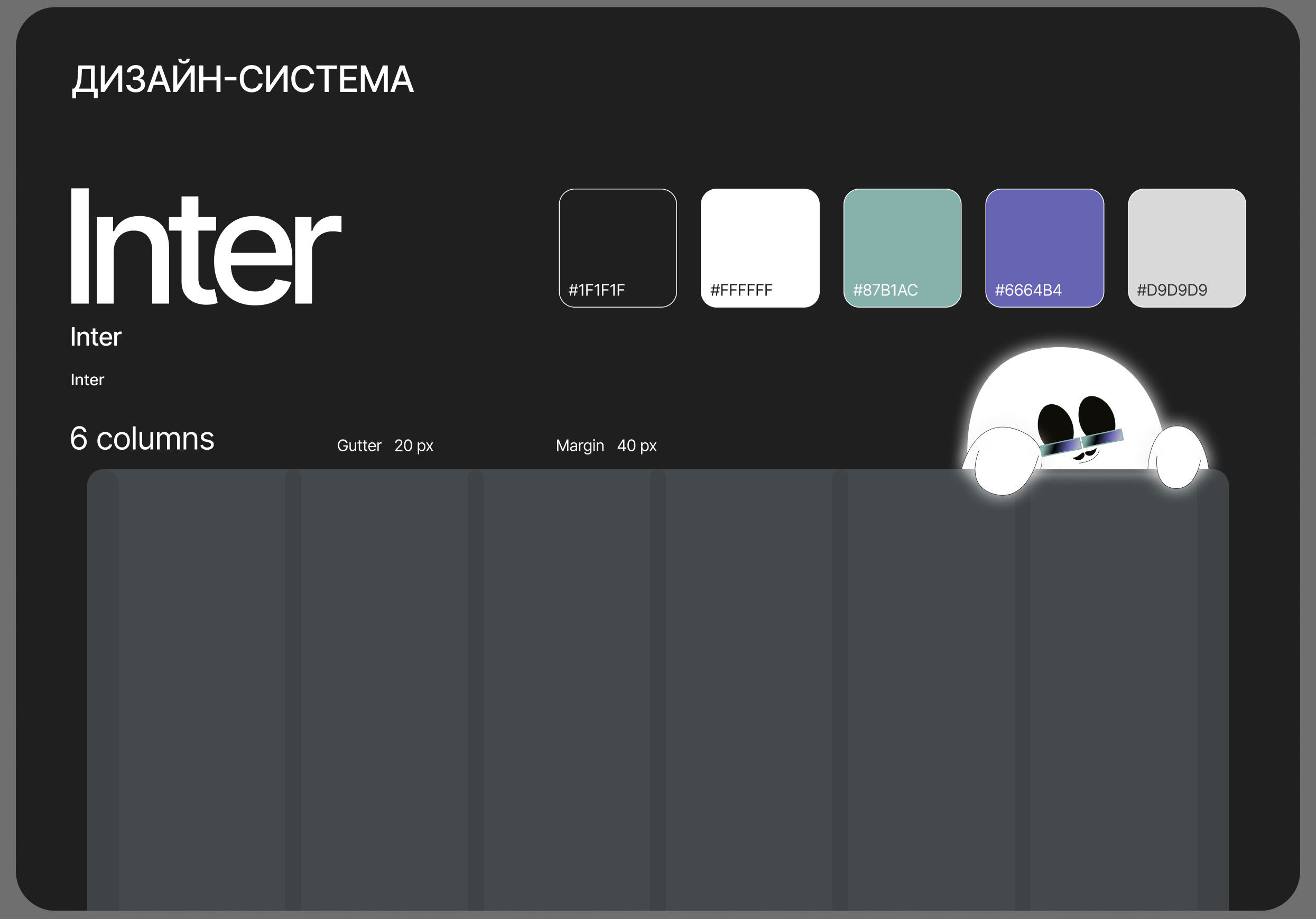Screen dimensions: 1316x919
Task: Click the fifth grid column
Action: coord(931,688)
